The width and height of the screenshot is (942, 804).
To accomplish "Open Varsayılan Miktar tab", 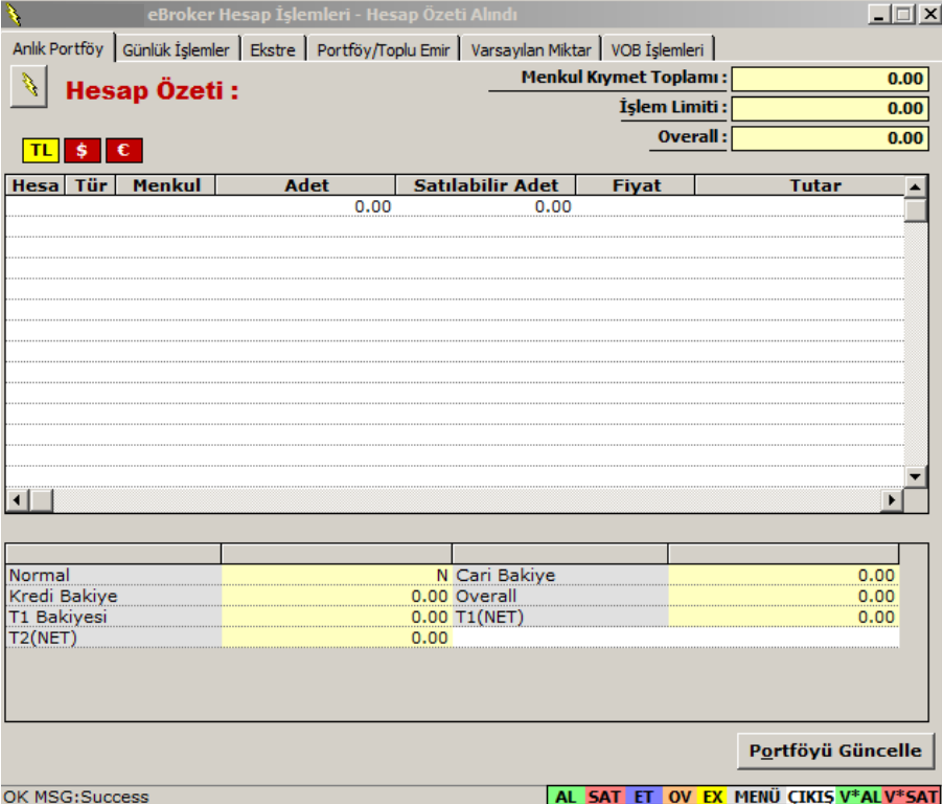I will tap(531, 50).
